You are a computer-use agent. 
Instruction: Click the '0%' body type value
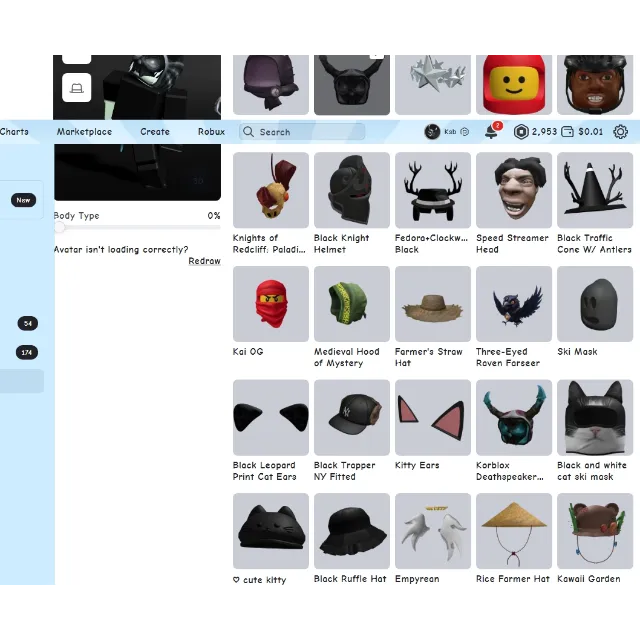click(x=214, y=216)
